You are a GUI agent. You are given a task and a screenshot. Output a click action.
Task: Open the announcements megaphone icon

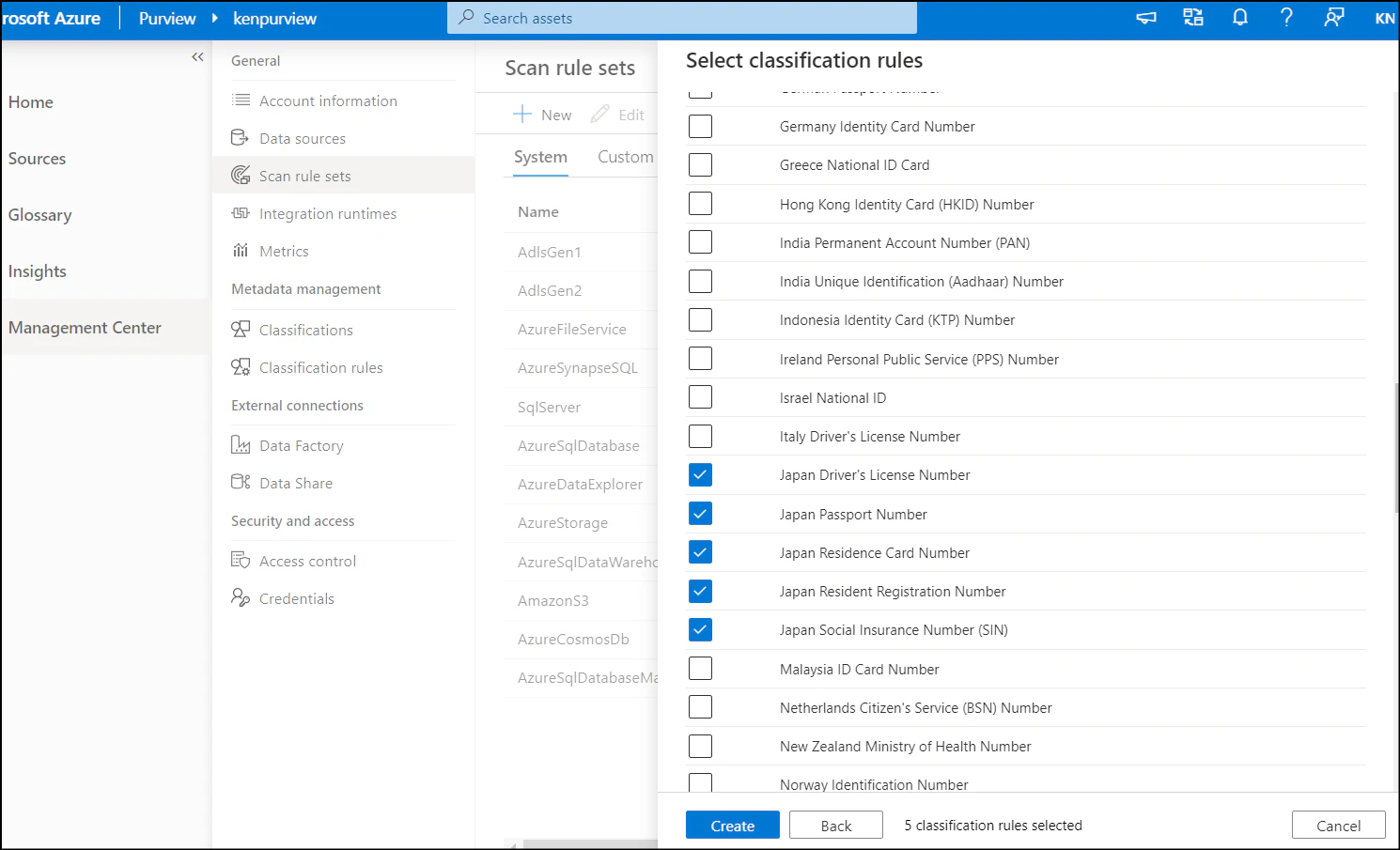tap(1146, 18)
